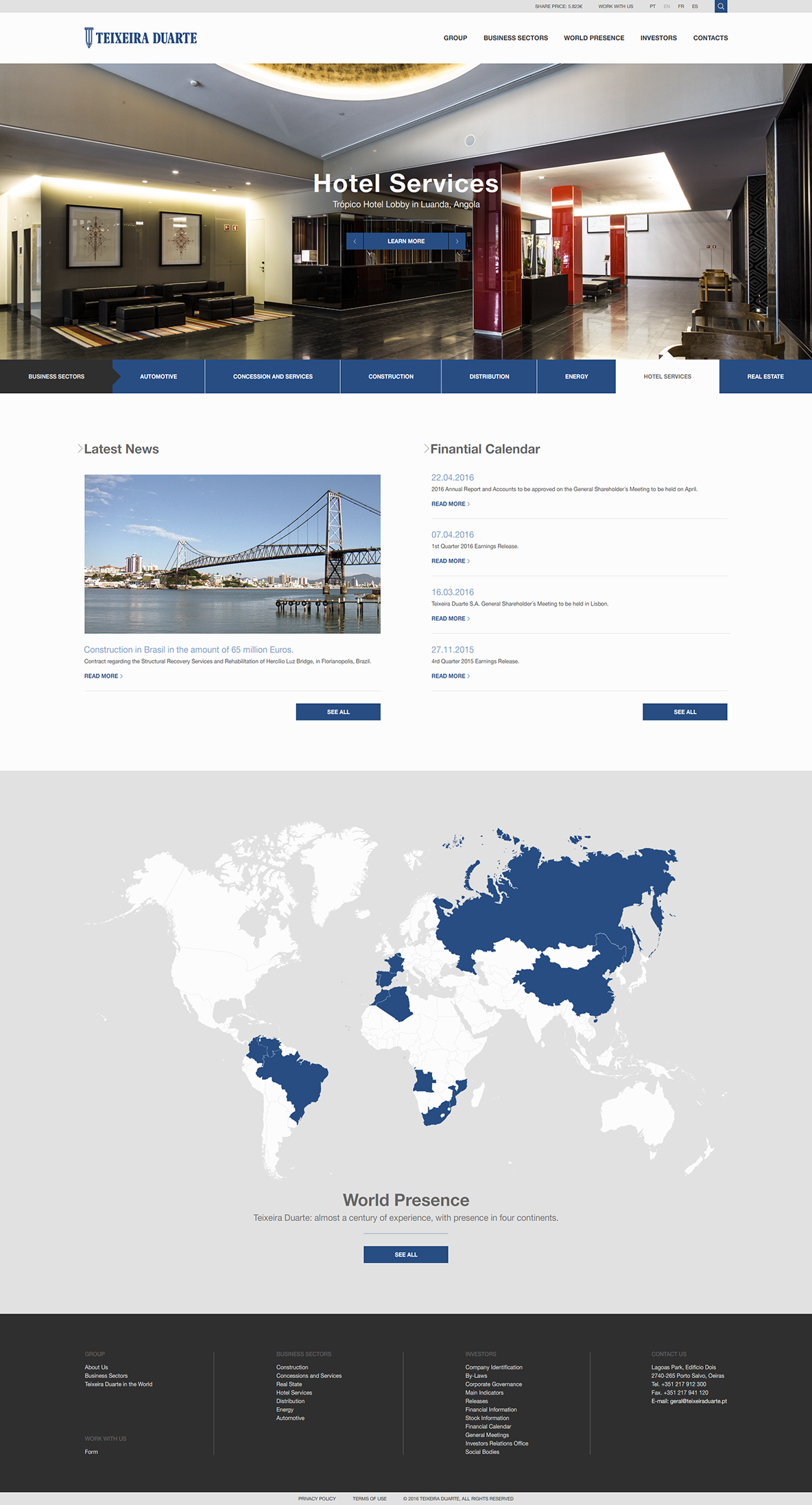The width and height of the screenshot is (812, 1505).
Task: Click READ MORE for 07.04.2016 entry
Action: point(451,561)
